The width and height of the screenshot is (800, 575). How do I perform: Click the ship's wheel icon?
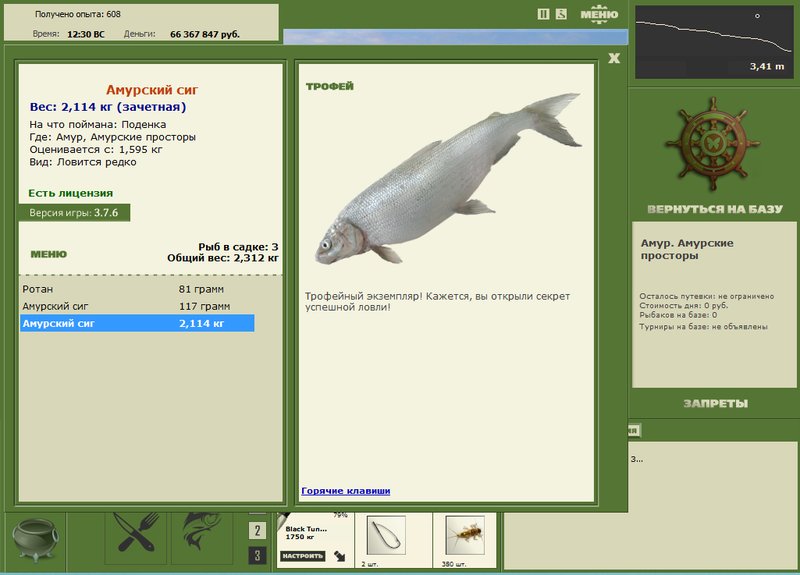pos(713,144)
